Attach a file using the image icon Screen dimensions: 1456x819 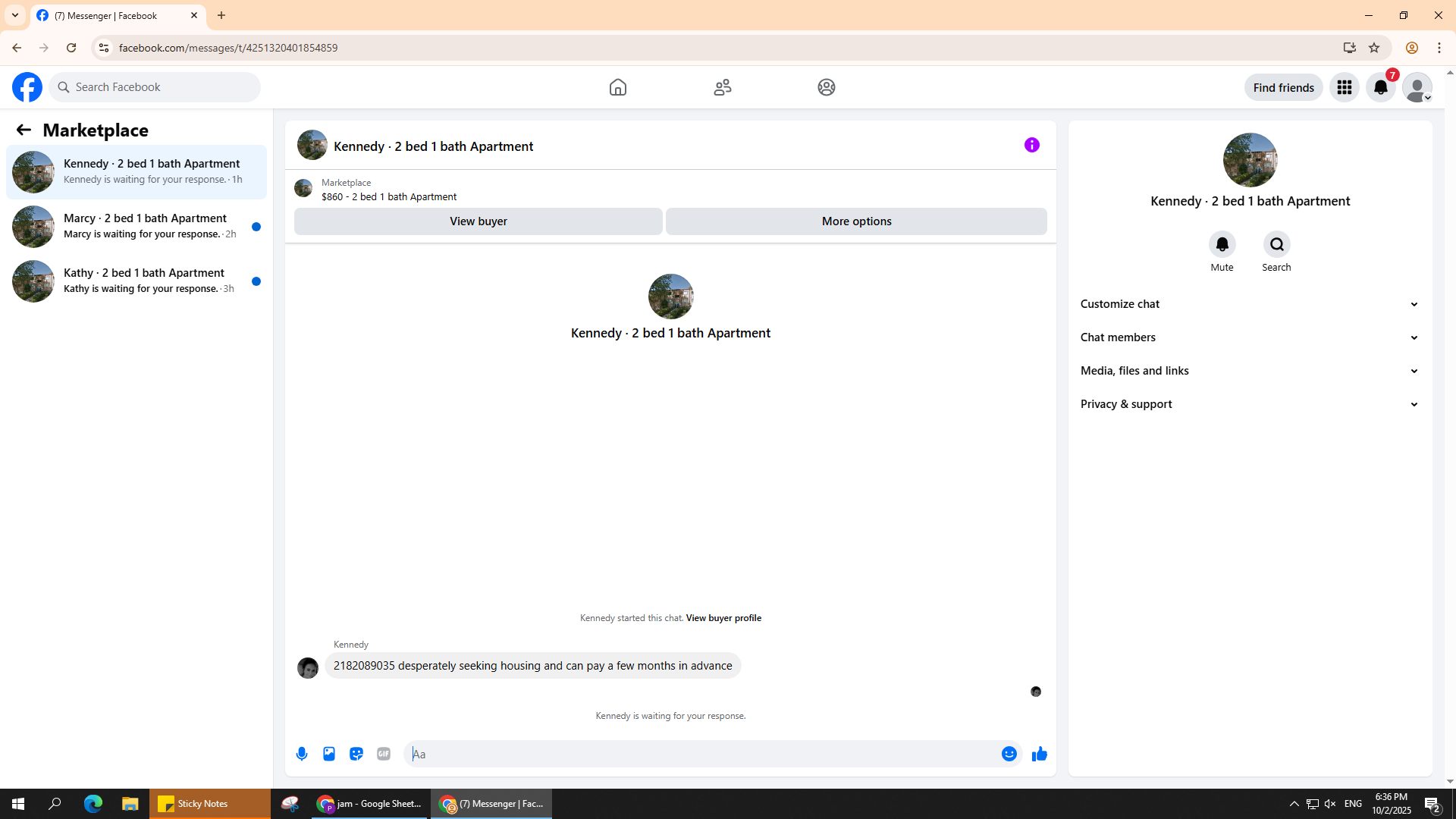pyautogui.click(x=329, y=754)
